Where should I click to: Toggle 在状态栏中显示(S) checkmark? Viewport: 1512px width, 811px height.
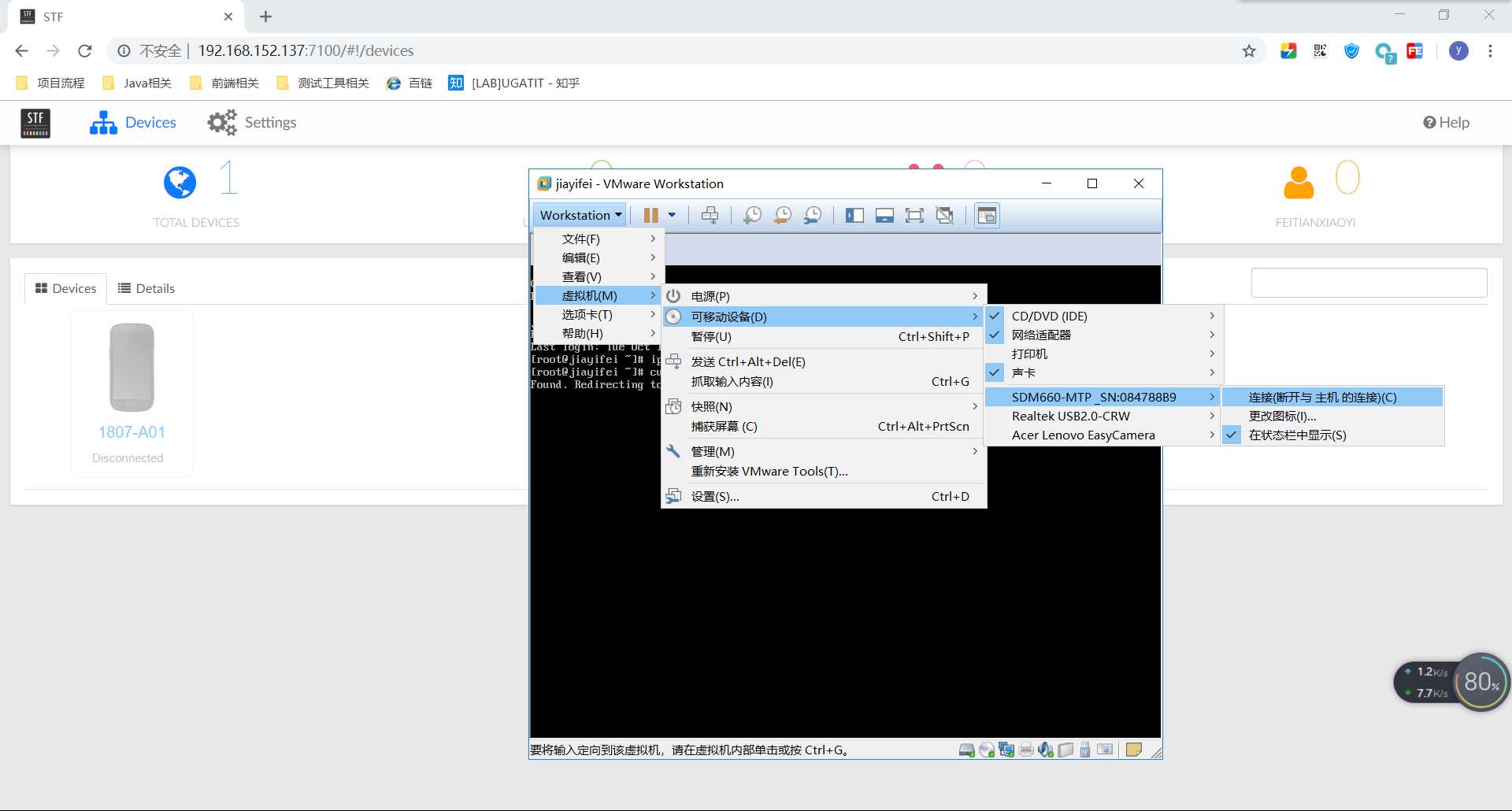coord(1232,435)
